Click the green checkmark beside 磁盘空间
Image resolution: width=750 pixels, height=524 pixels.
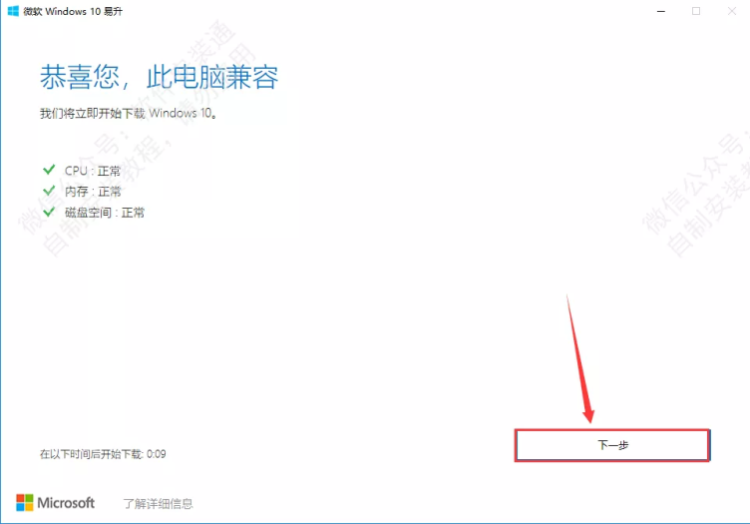[x=49, y=212]
